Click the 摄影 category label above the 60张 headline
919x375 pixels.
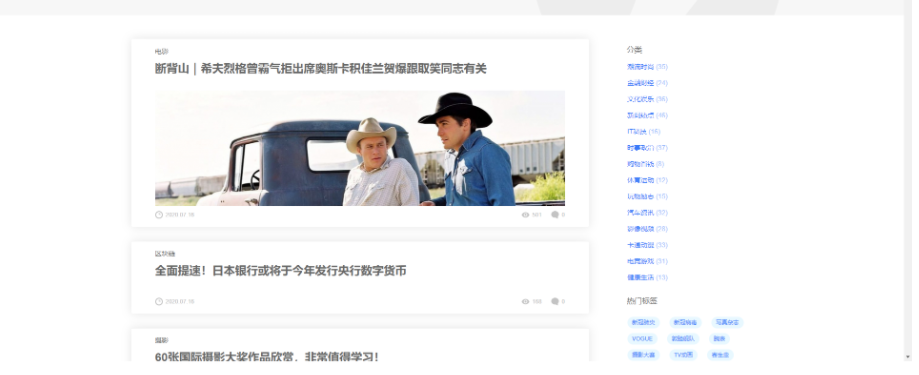(161, 340)
